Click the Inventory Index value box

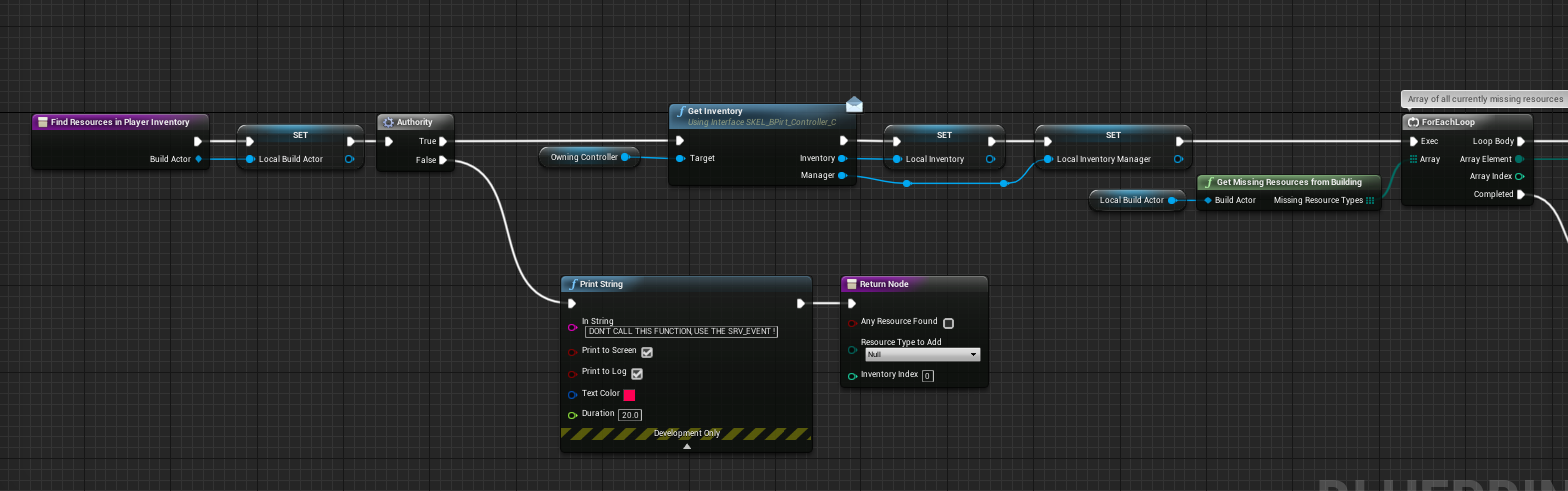(927, 376)
